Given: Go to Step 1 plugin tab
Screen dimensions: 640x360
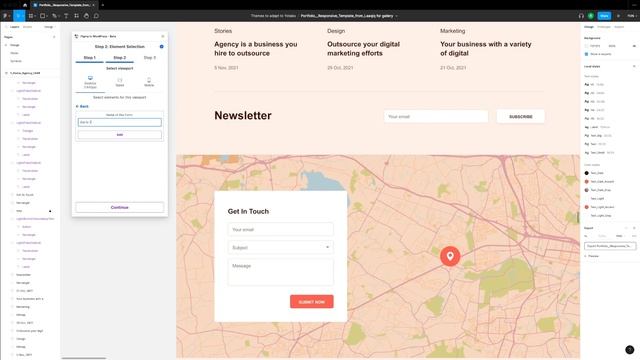Looking at the screenshot, I should coord(89,58).
